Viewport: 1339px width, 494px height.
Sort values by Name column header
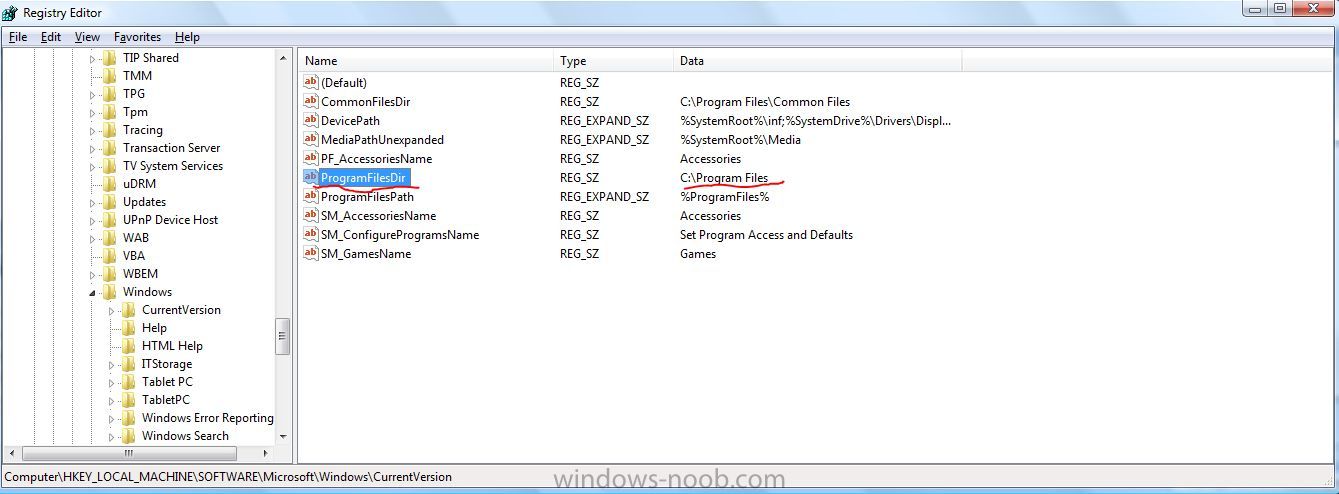coord(426,61)
